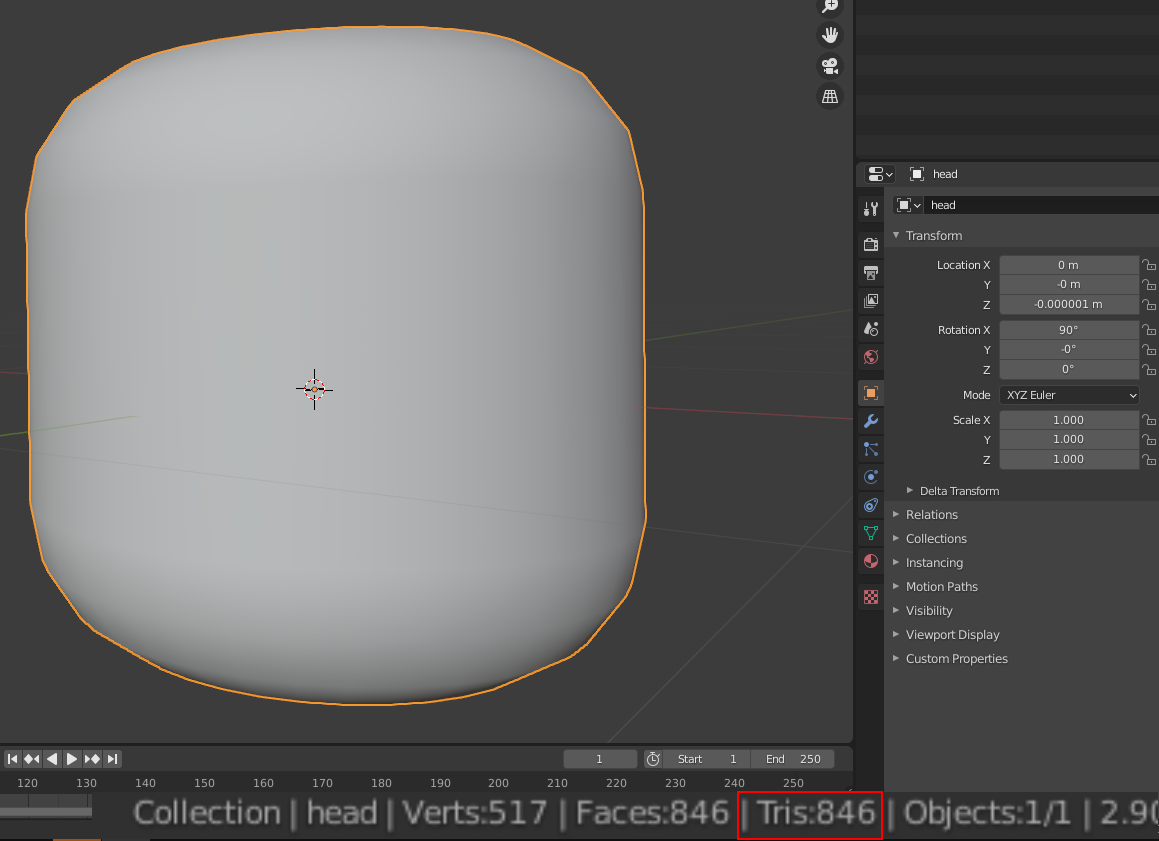Image resolution: width=1159 pixels, height=841 pixels.
Task: Play the animation forward
Action: (x=71, y=759)
